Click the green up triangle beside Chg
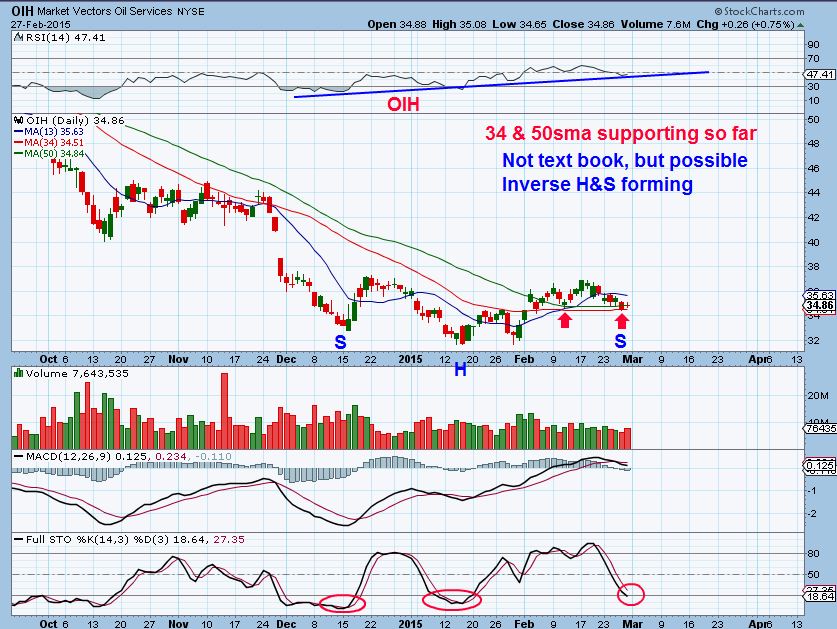Screen dimensions: 837x629 click(x=800, y=25)
